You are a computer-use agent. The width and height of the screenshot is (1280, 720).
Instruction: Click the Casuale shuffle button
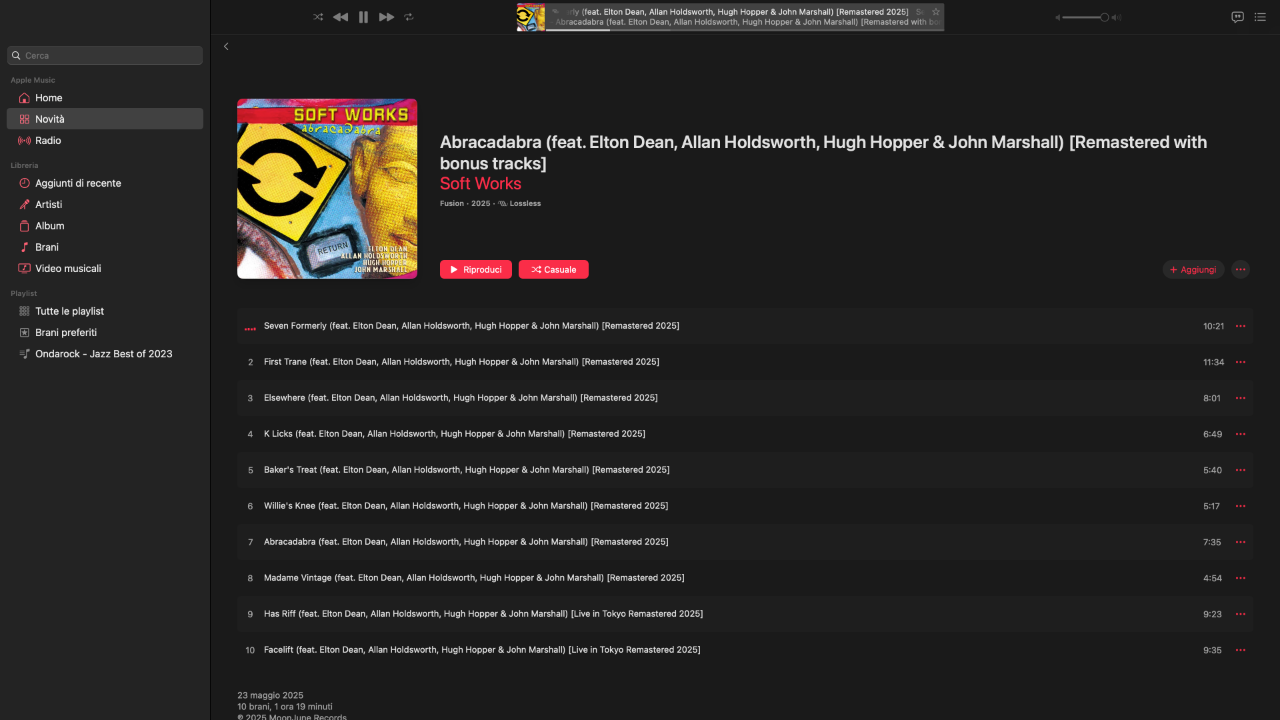554,269
